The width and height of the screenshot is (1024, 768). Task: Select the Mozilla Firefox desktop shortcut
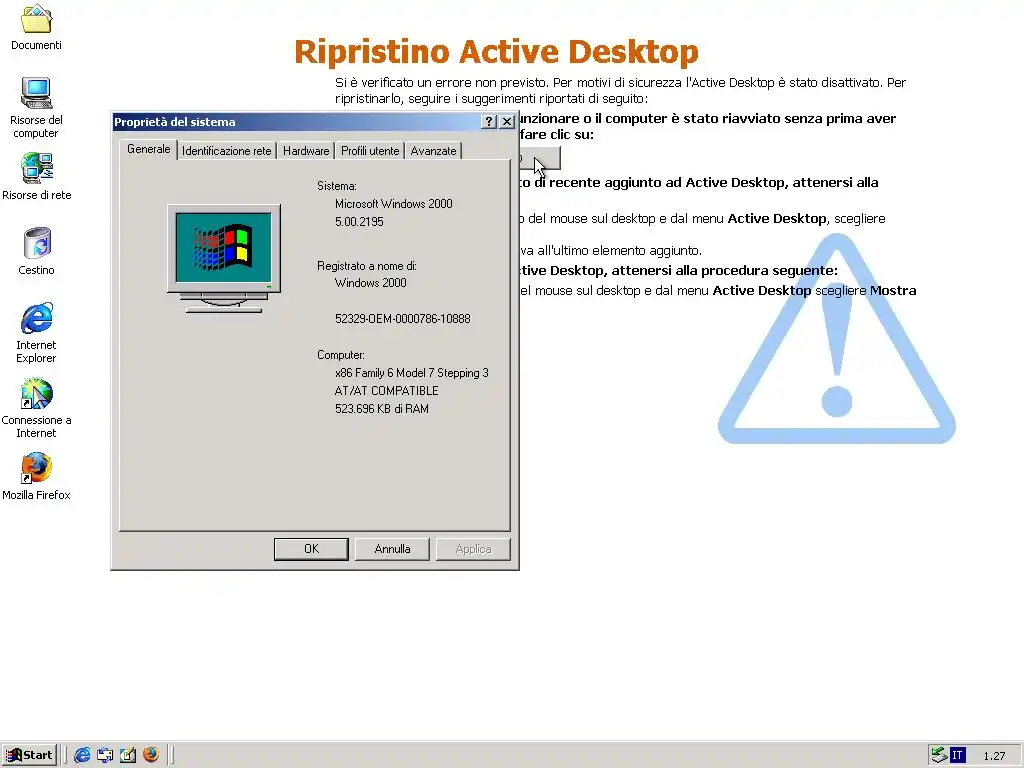pos(36,468)
